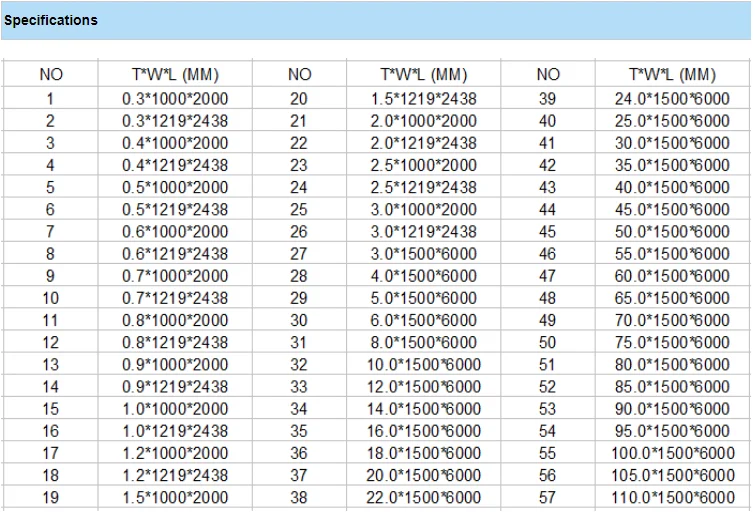Pick the 80.0*1500*6000 size
This screenshot has width=755, height=513.
coord(672,365)
